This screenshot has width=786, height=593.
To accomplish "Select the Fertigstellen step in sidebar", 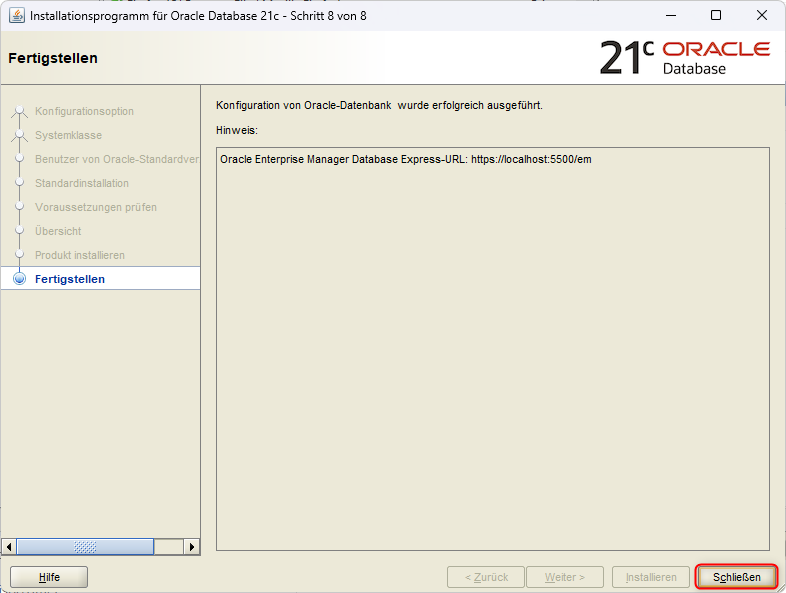I will 70,279.
